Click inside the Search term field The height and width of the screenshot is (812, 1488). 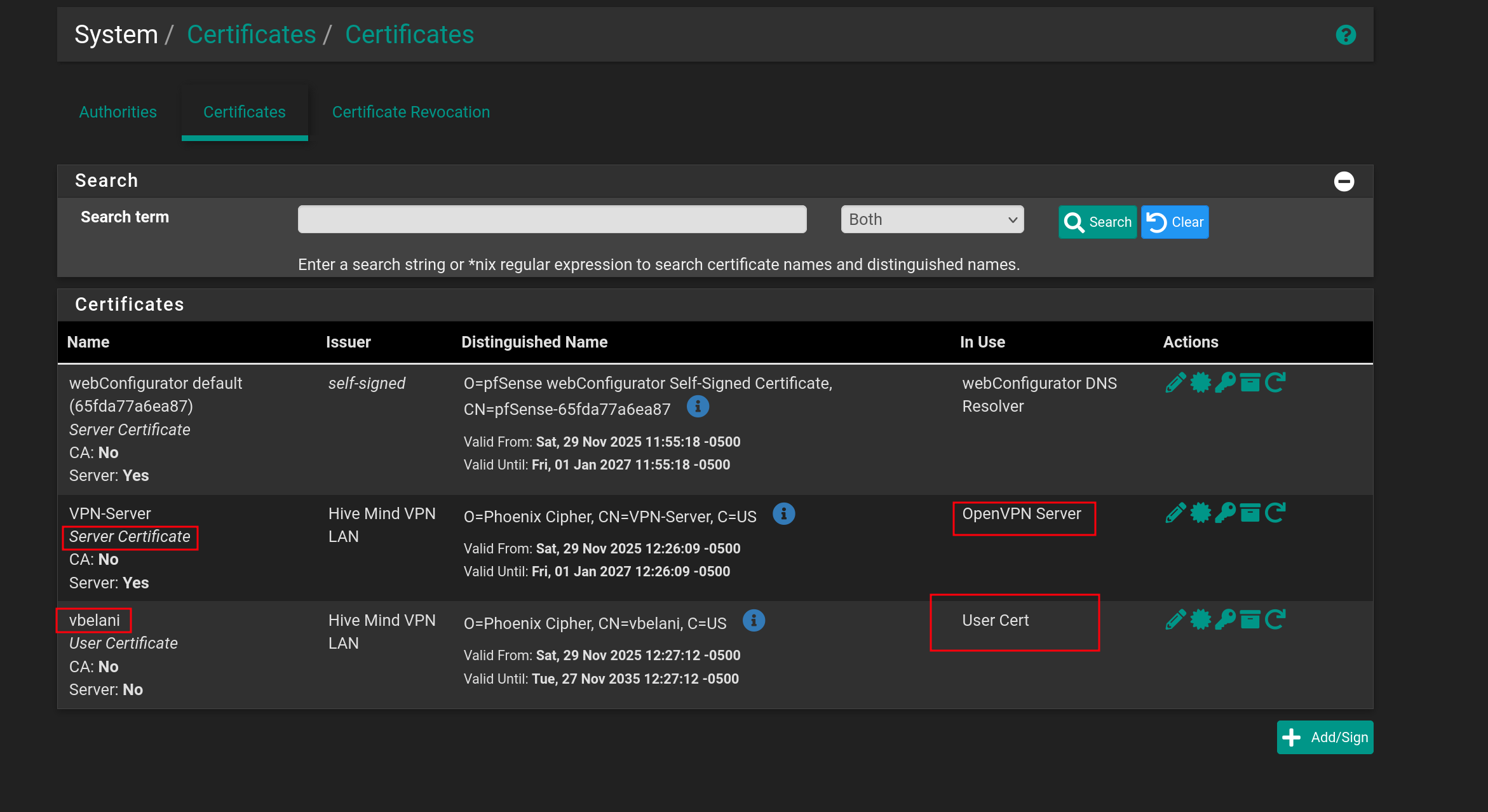click(x=551, y=219)
